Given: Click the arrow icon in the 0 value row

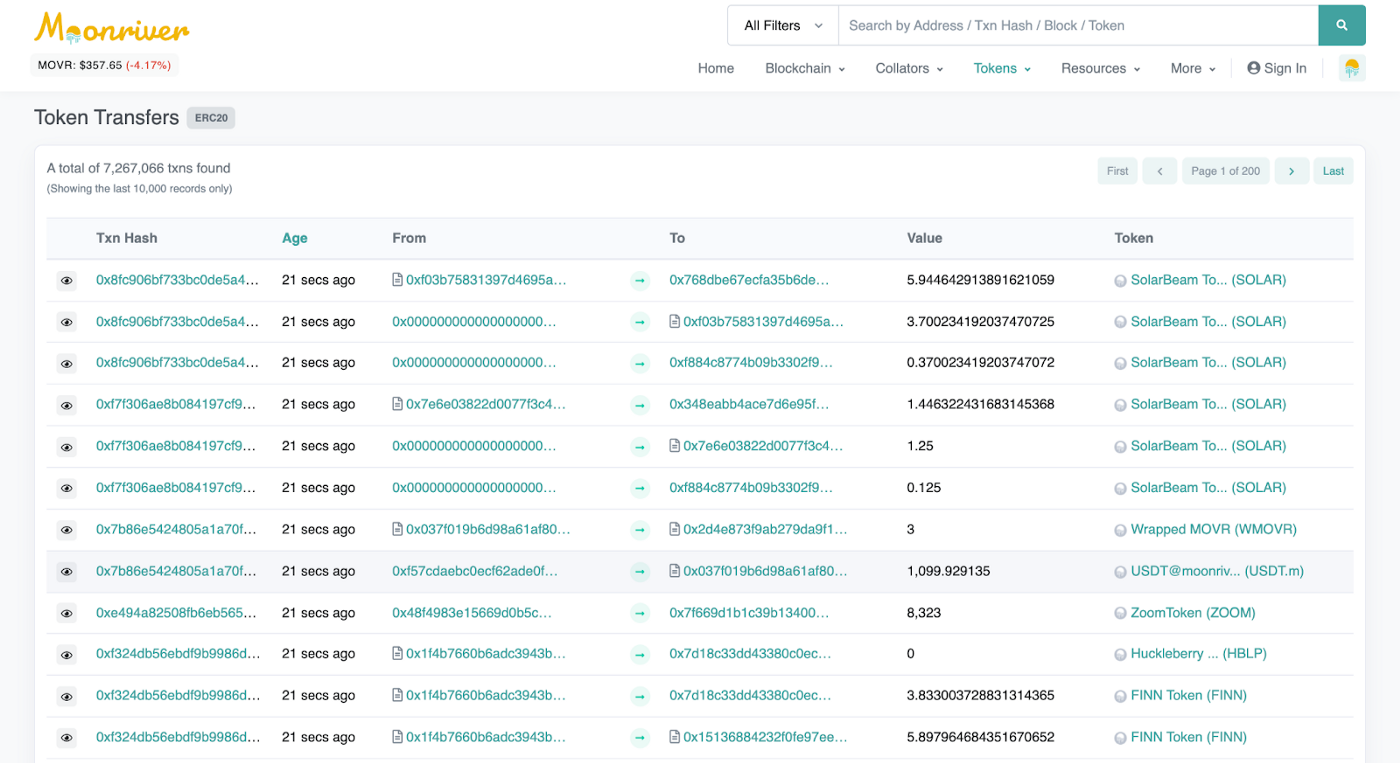Looking at the screenshot, I should point(640,655).
